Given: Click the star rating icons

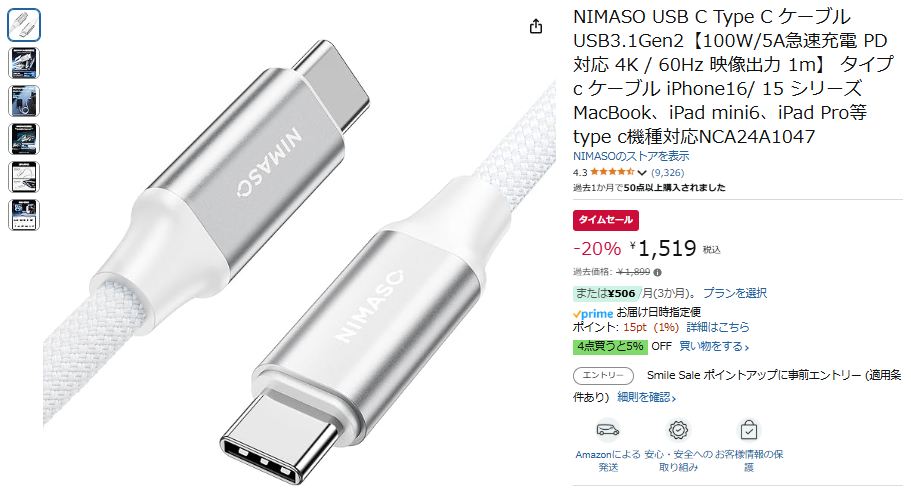Looking at the screenshot, I should (612, 172).
